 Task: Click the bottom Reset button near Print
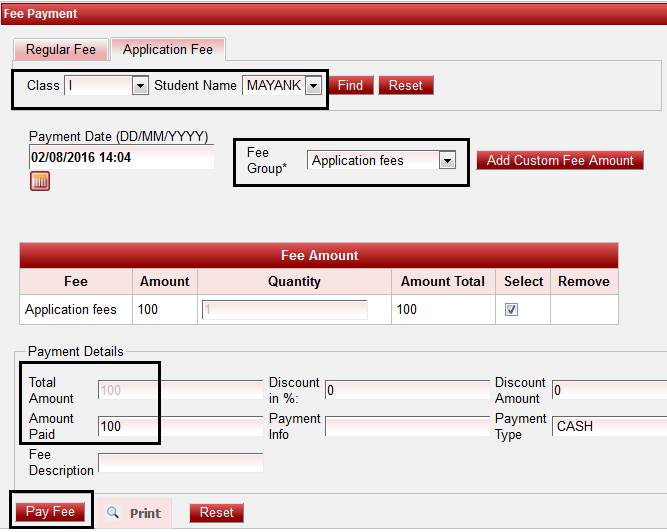[x=217, y=513]
